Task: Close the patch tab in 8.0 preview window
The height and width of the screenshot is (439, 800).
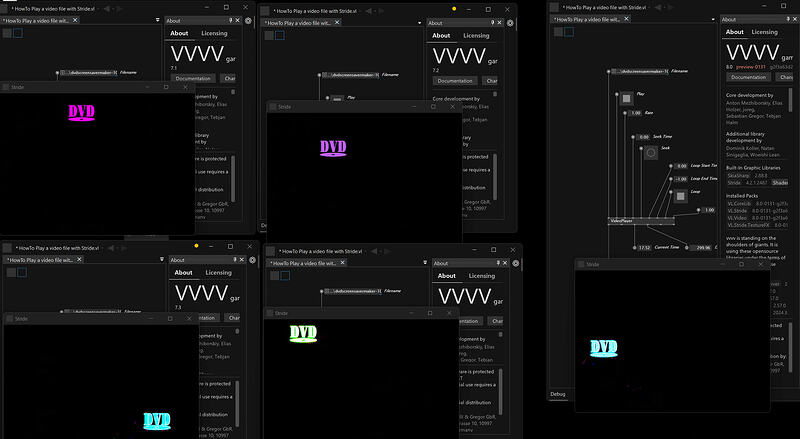Action: [x=626, y=19]
